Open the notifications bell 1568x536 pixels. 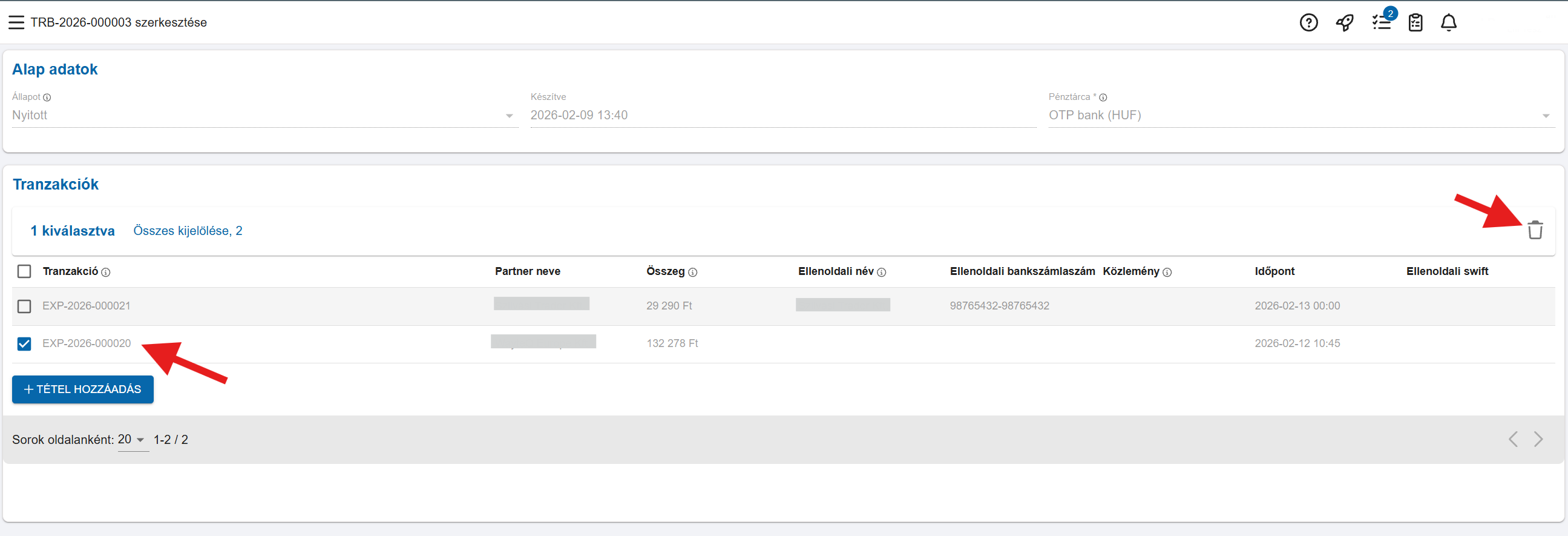(1448, 22)
